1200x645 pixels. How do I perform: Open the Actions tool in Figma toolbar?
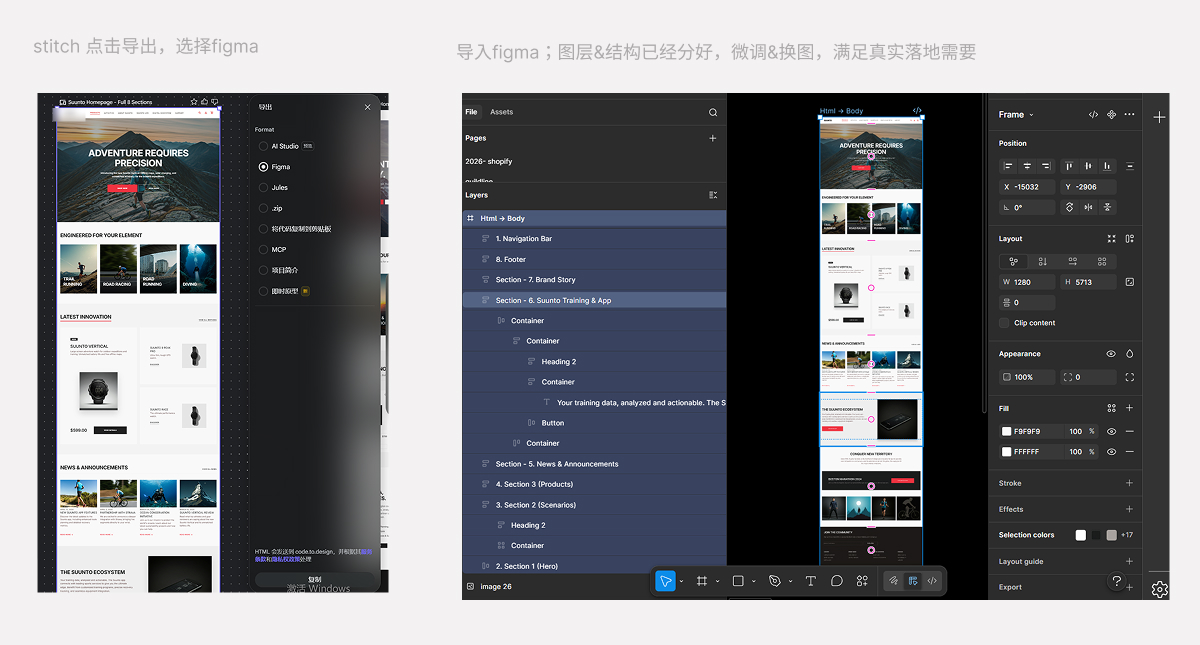click(x=862, y=581)
